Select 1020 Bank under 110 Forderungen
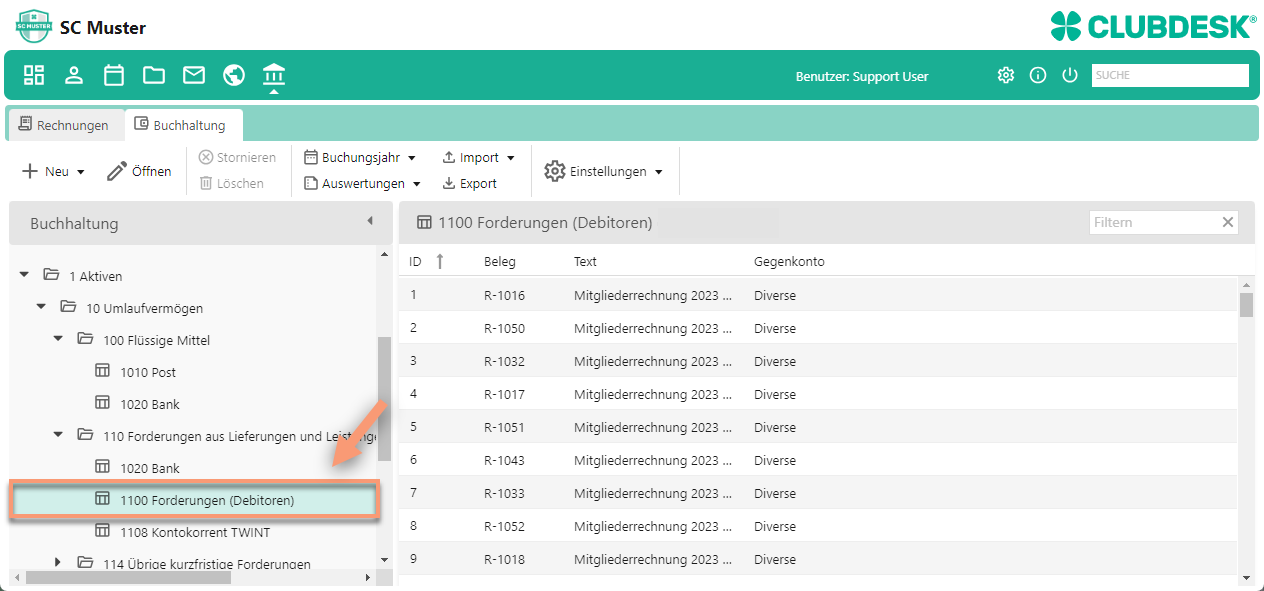This screenshot has height=591, width=1264. click(x=149, y=468)
